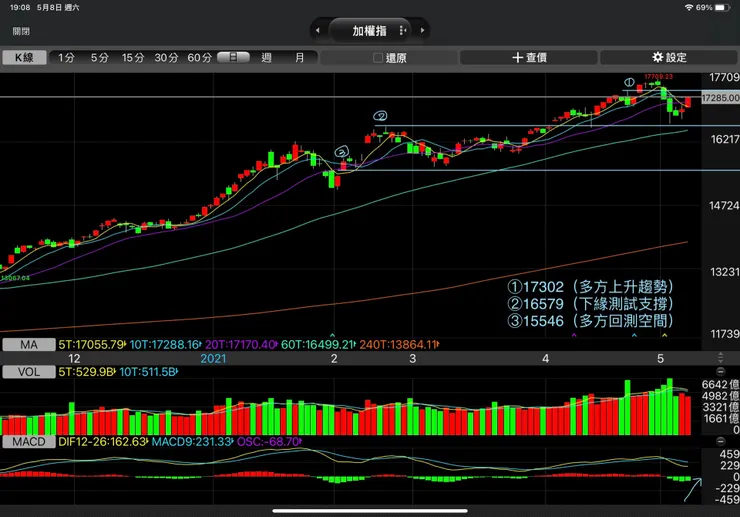The height and width of the screenshot is (517, 740).
Task: Tap the month 12 label on time axis
Action: click(x=74, y=359)
